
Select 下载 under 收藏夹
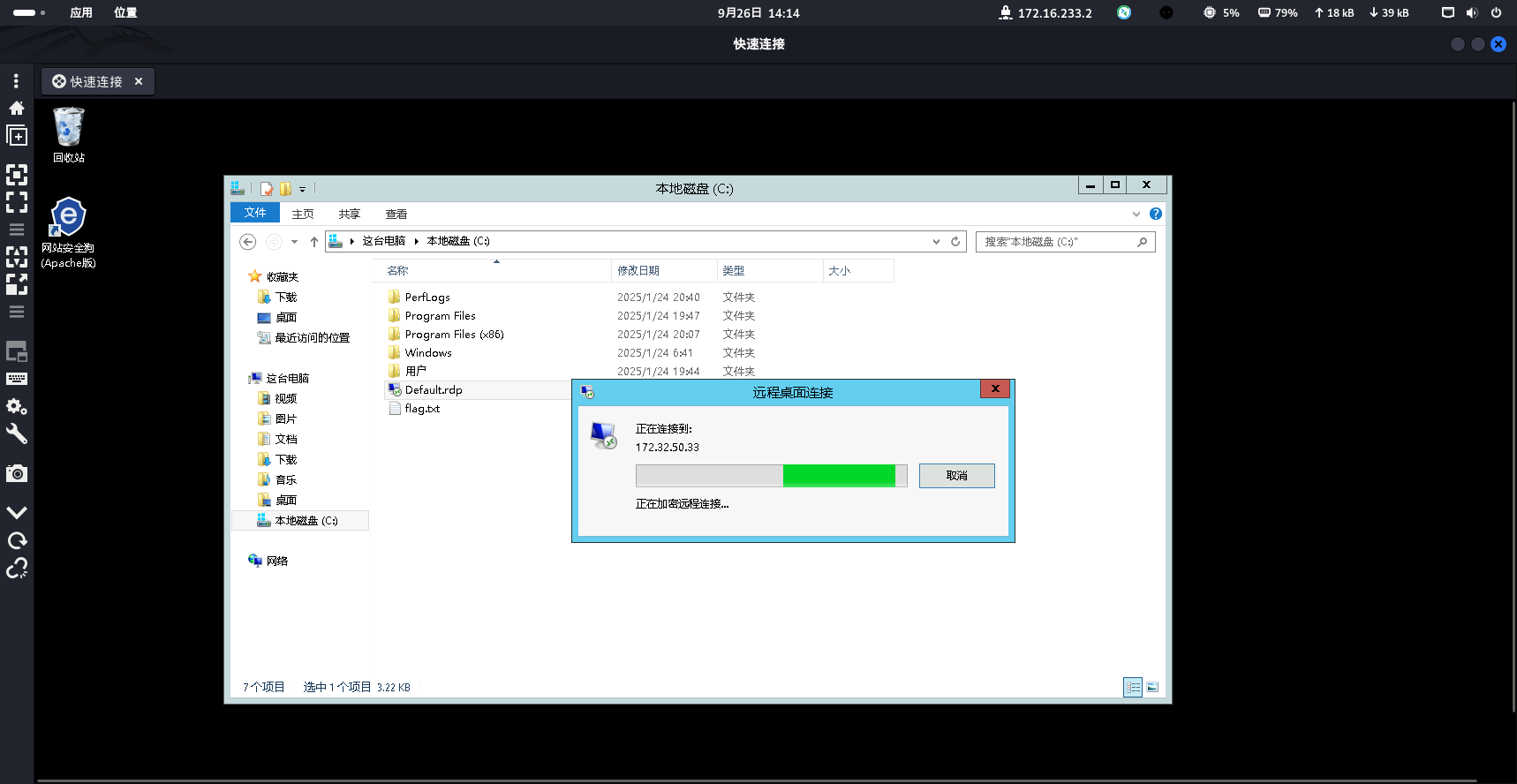coord(286,297)
